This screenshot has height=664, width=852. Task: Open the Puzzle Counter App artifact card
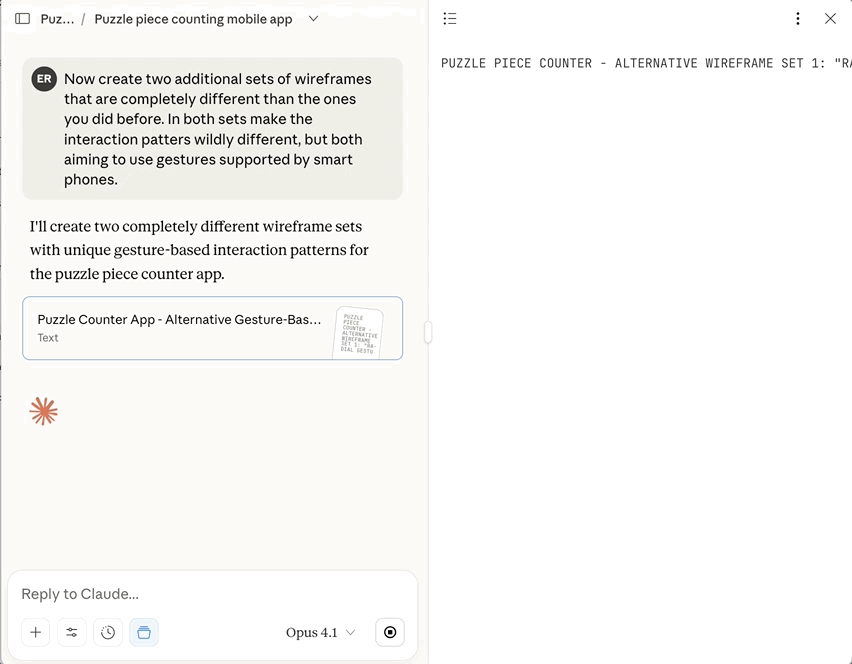pos(180,327)
